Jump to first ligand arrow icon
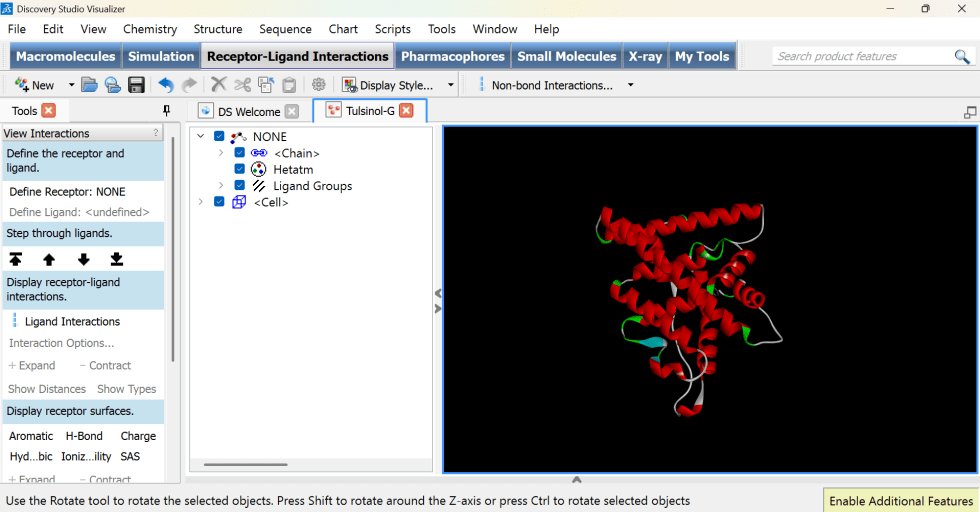Image resolution: width=980 pixels, height=512 pixels. point(16,259)
